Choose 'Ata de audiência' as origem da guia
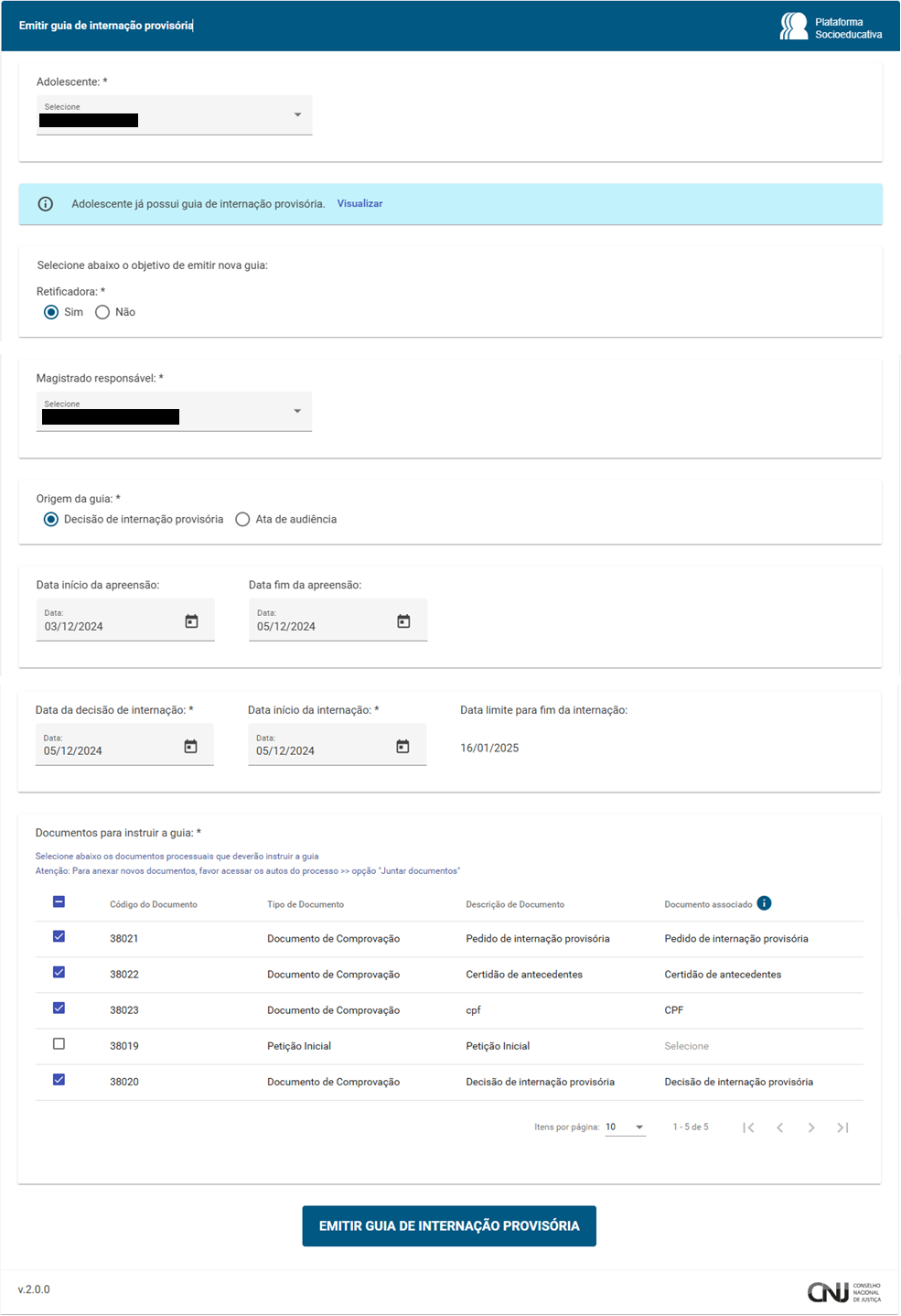The image size is (901, 1316). (242, 520)
